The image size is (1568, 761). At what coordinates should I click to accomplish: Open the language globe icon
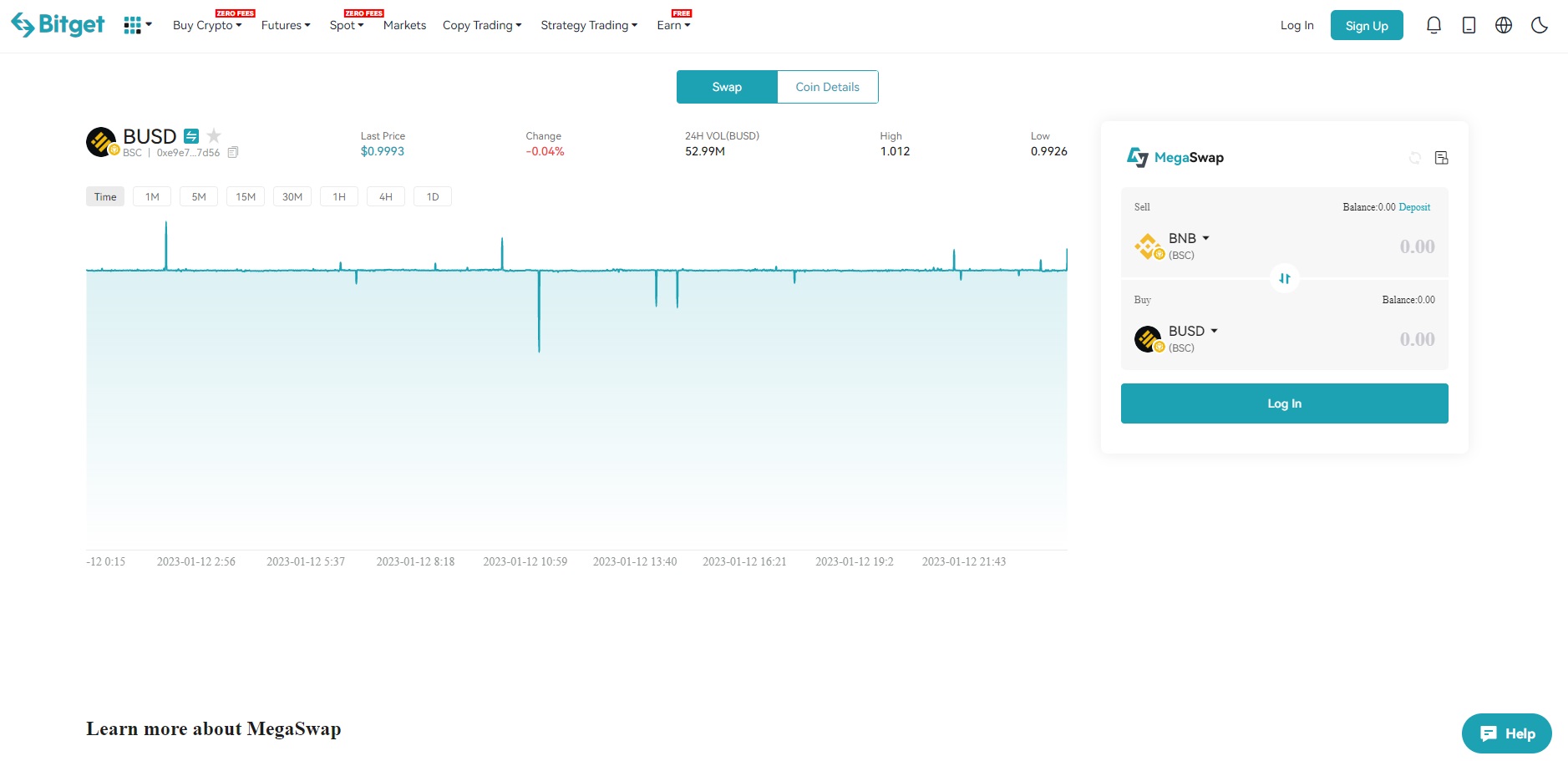click(x=1504, y=25)
